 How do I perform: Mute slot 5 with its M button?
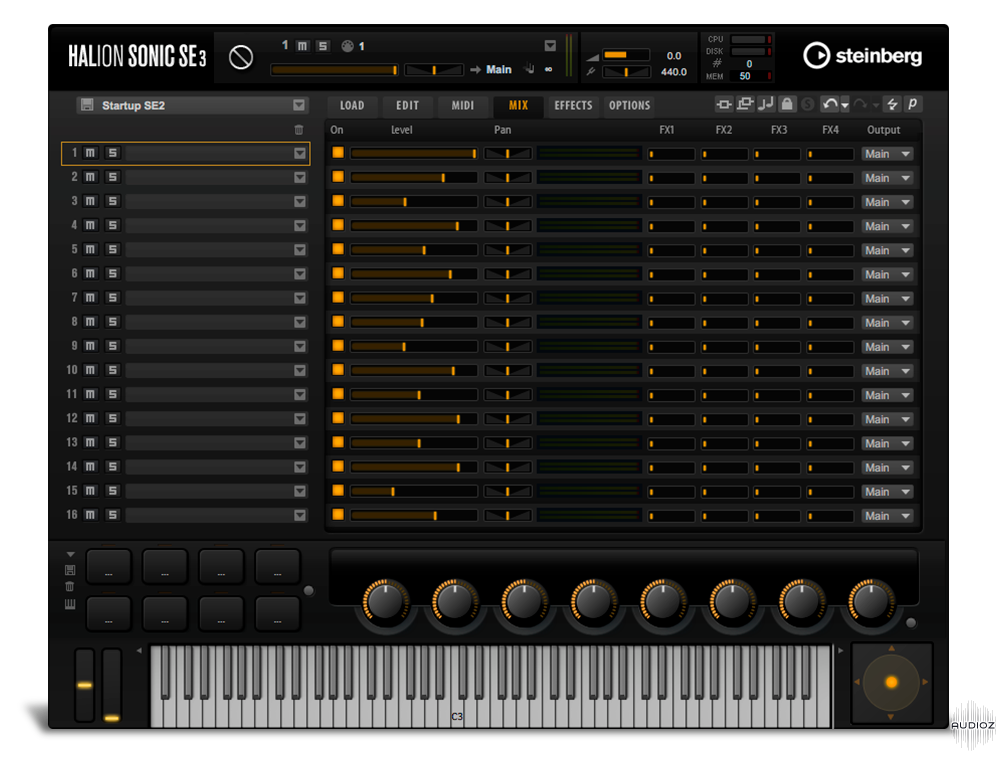click(x=90, y=250)
